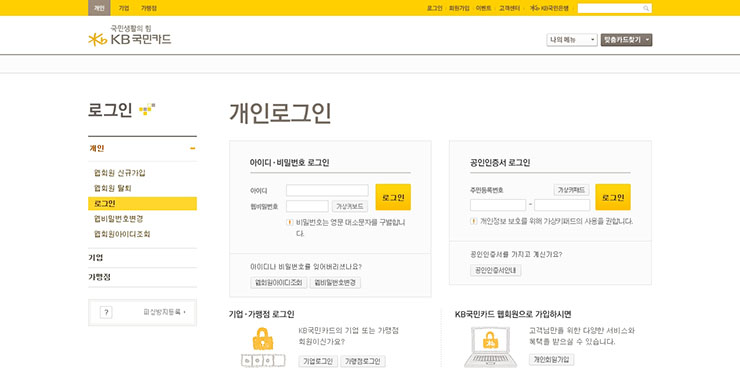Screen dimensions: 740x391
Task: Click the 기업·가맹점 로그인 heading
Action: (261, 314)
